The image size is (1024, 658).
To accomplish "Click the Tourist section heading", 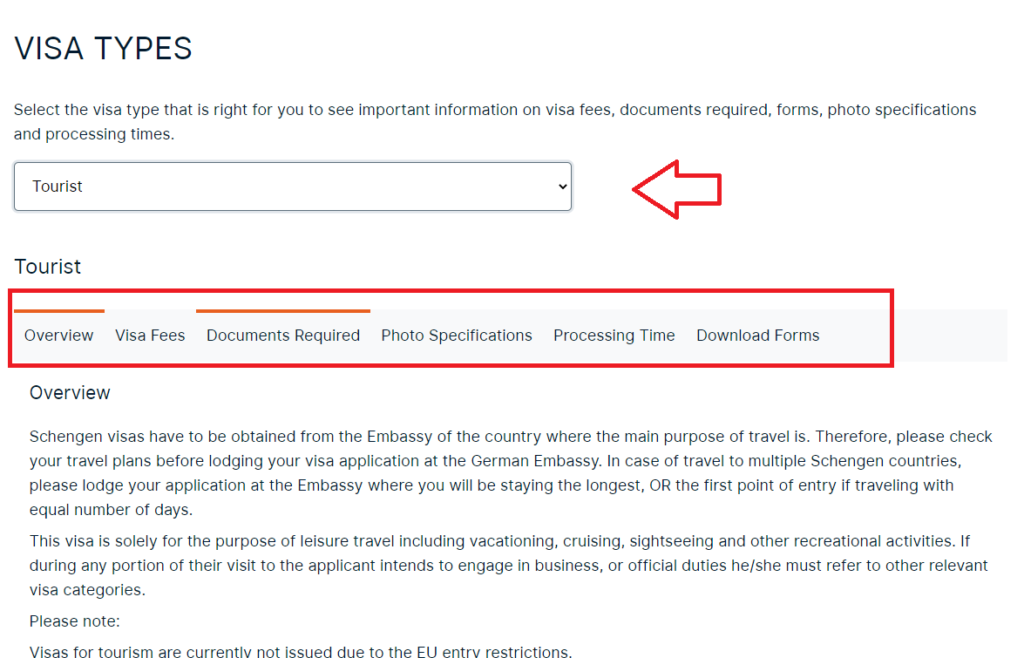I will pyautogui.click(x=47, y=266).
